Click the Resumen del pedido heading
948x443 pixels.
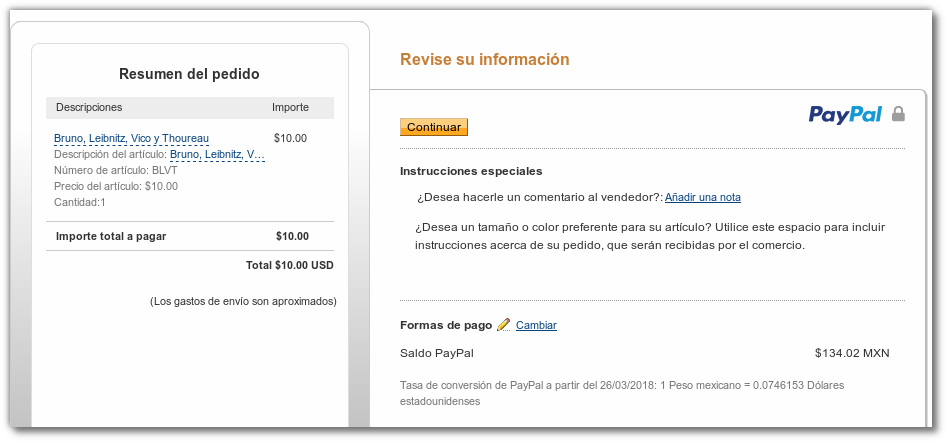point(189,74)
